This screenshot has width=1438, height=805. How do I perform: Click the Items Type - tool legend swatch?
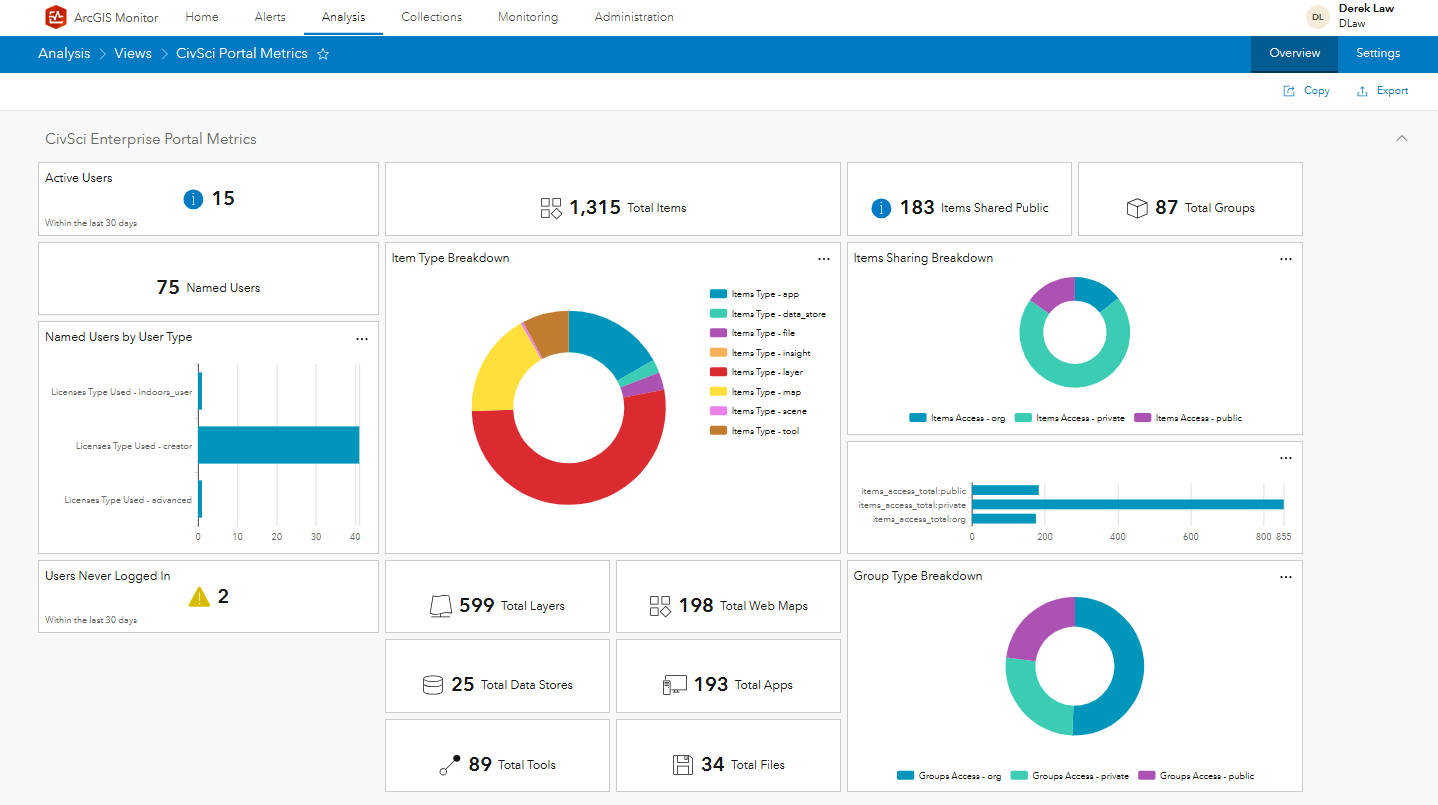click(718, 431)
